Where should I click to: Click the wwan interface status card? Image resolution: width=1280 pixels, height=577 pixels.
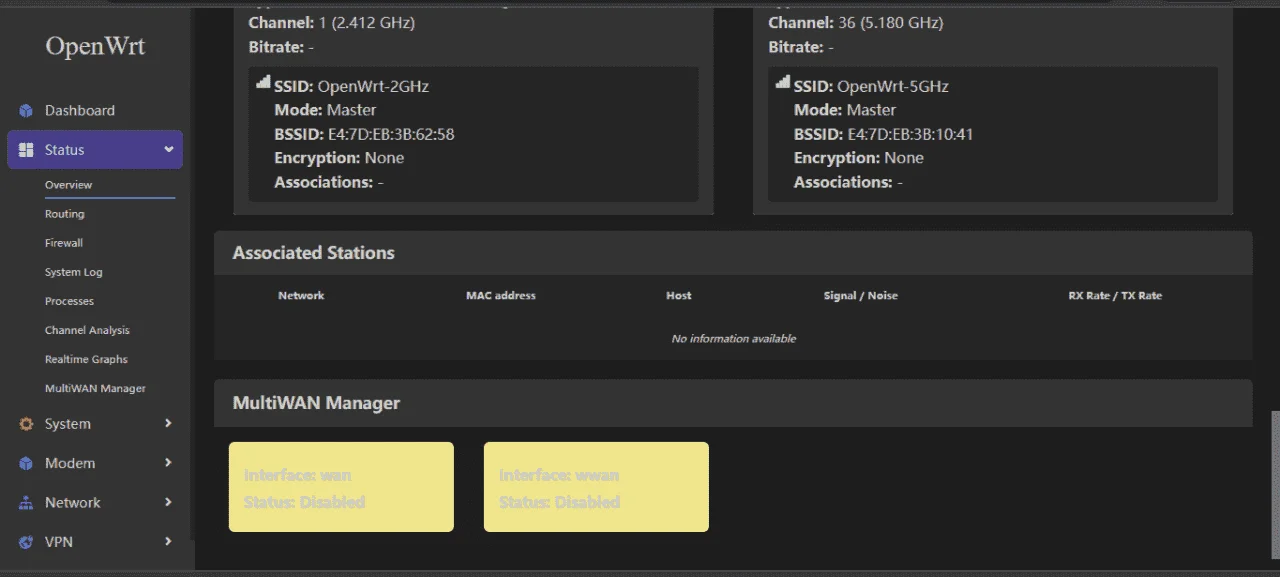point(596,487)
